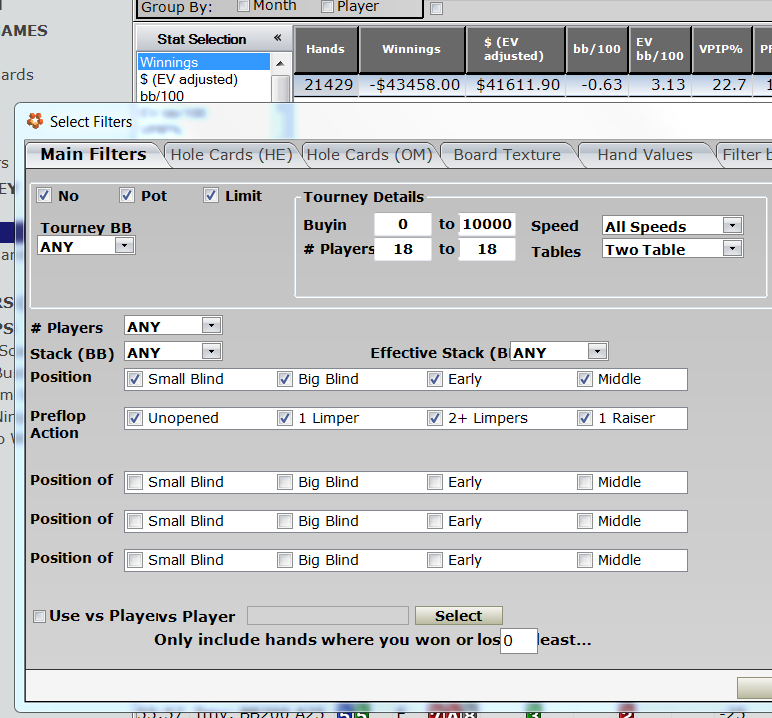Click the minimum # Players tourney field
This screenshot has height=718, width=772.
[x=403, y=249]
